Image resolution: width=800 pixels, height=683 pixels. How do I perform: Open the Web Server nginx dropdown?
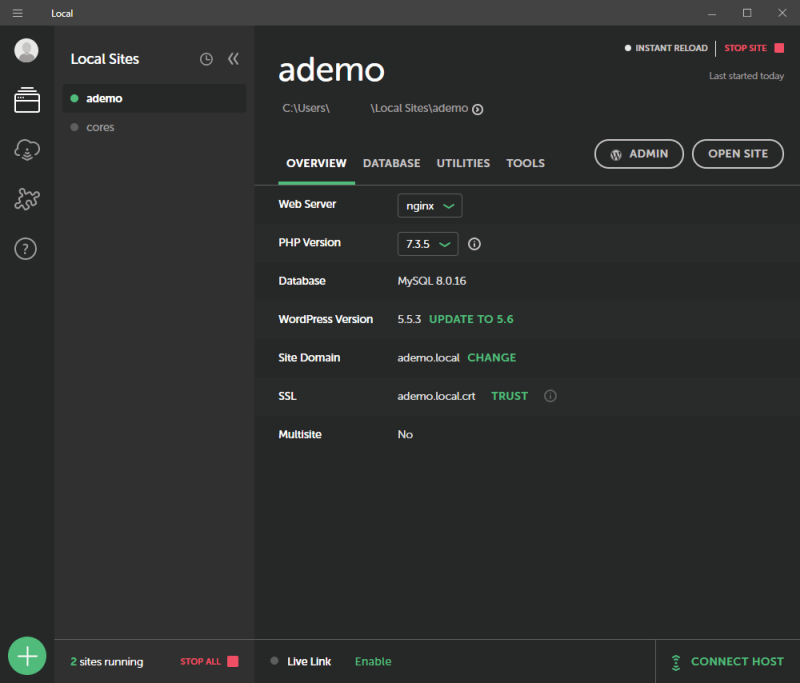(x=430, y=206)
